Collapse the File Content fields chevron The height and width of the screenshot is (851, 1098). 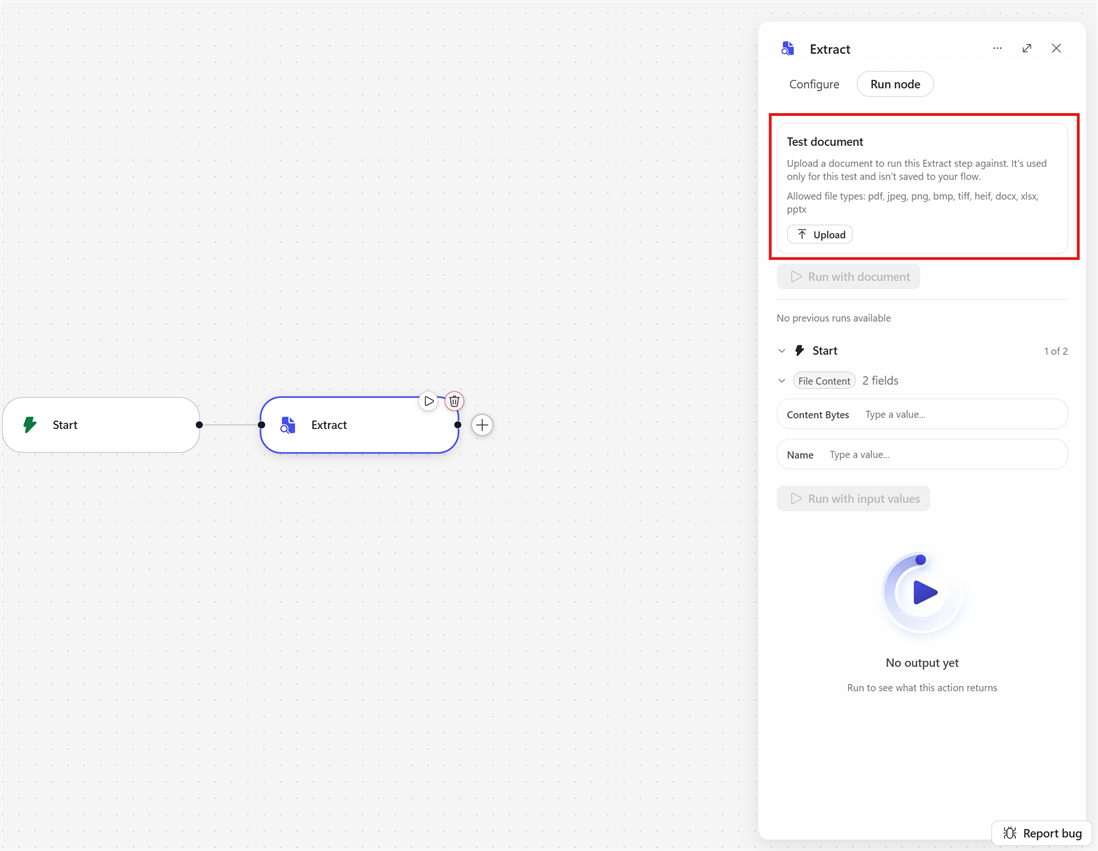[782, 381]
